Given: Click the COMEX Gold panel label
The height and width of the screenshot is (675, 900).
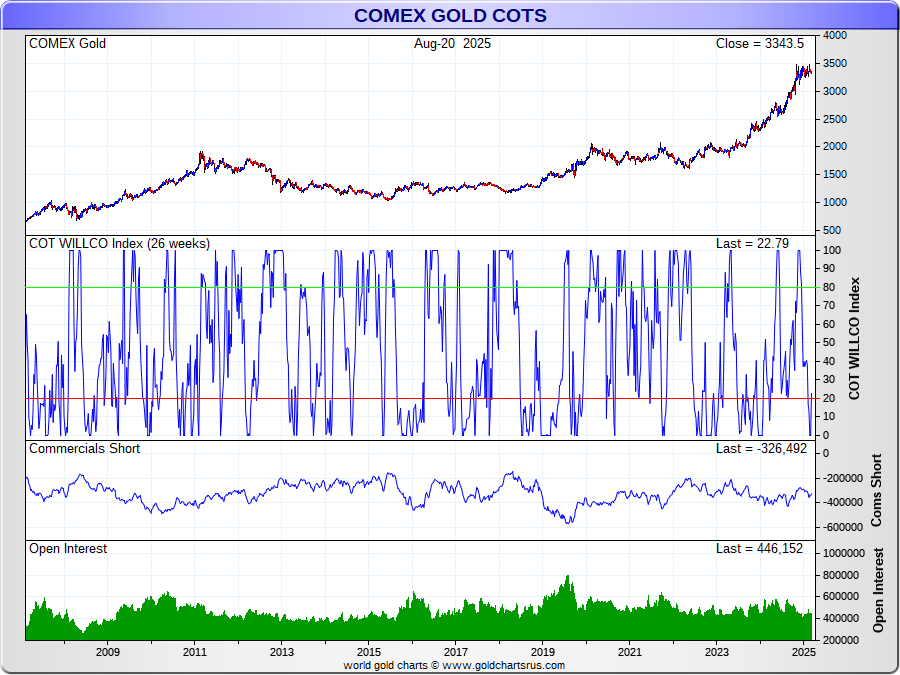Looking at the screenshot, I should [x=67, y=44].
